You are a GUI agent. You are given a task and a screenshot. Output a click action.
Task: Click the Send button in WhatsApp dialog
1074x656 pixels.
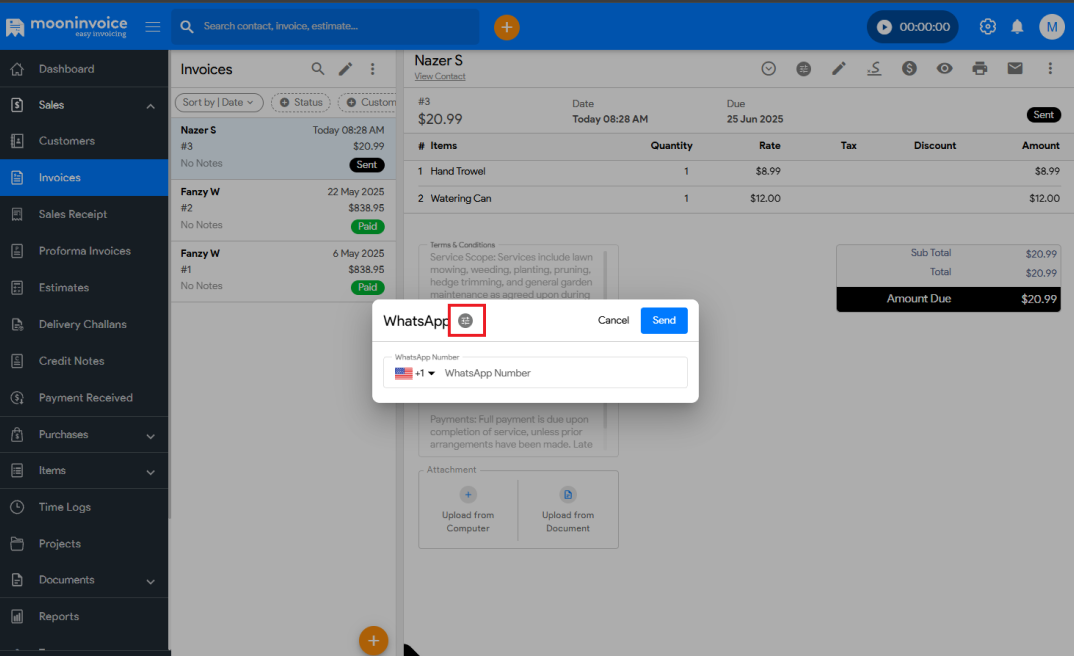point(664,320)
